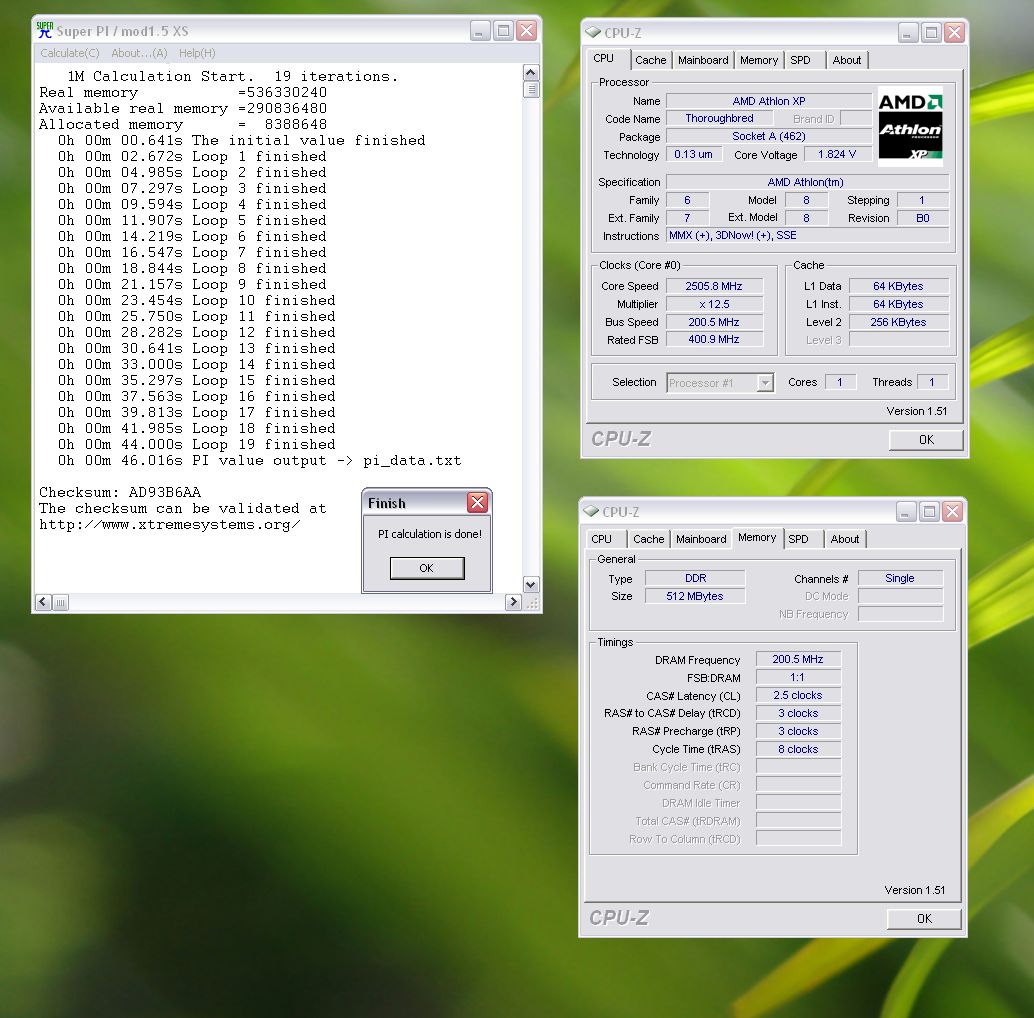The height and width of the screenshot is (1018, 1034).
Task: Click the Level 2 cache value 256 KBytes
Action: pyautogui.click(x=899, y=322)
